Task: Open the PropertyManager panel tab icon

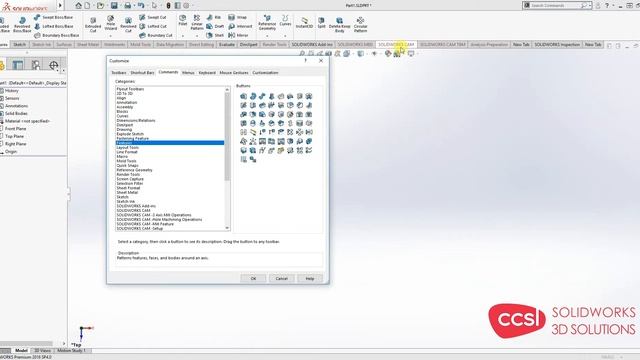Action: [18, 65]
